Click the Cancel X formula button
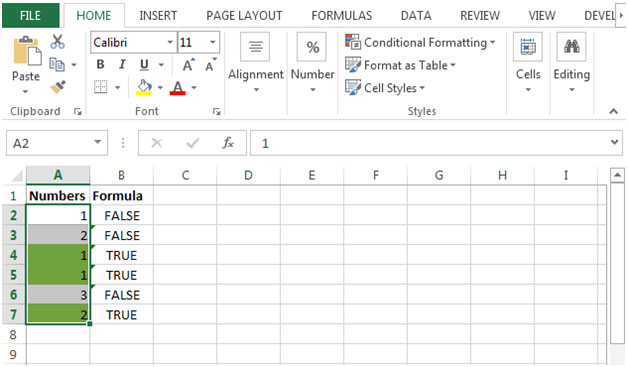 157,143
